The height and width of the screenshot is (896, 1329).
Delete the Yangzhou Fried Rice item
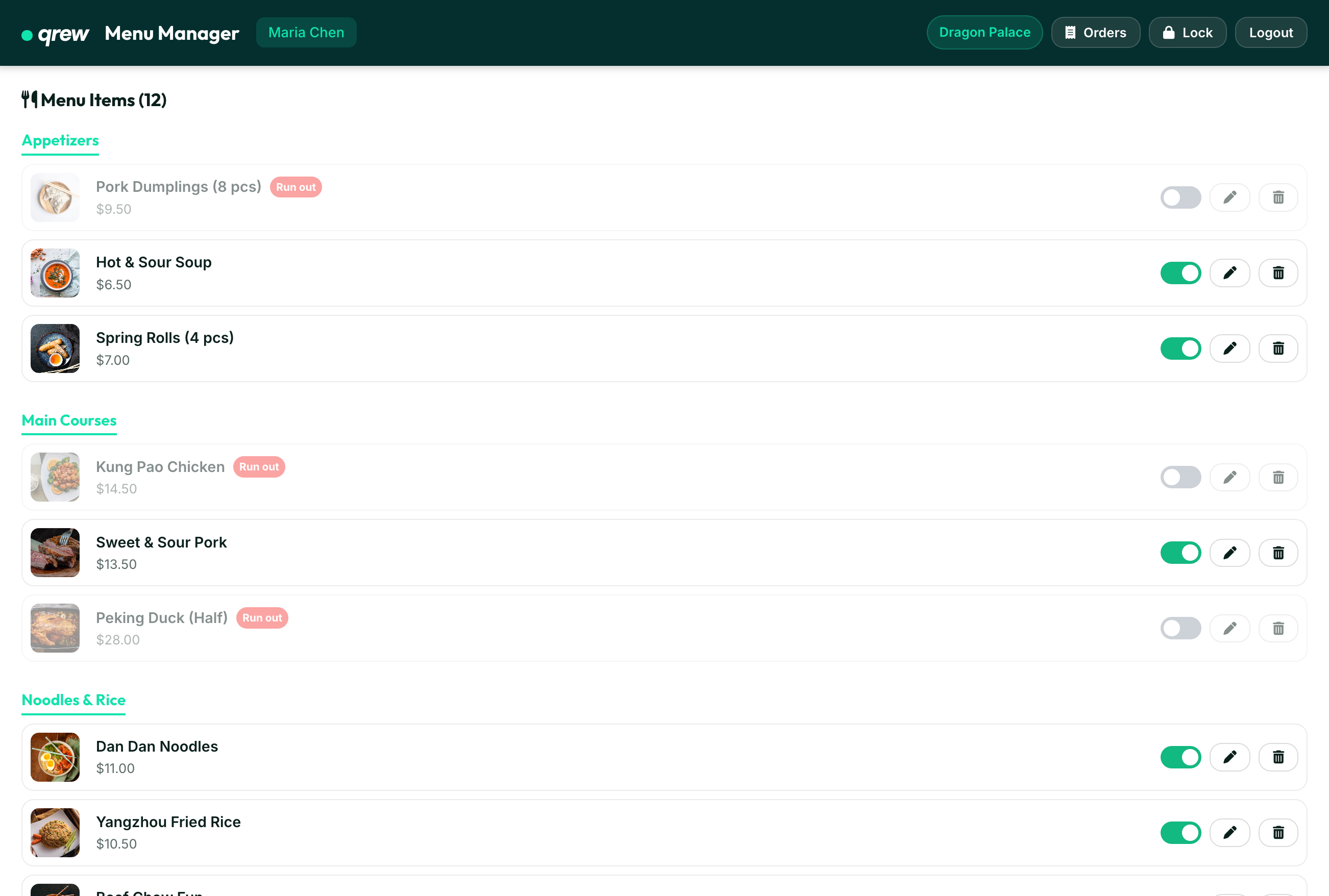[1278, 833]
